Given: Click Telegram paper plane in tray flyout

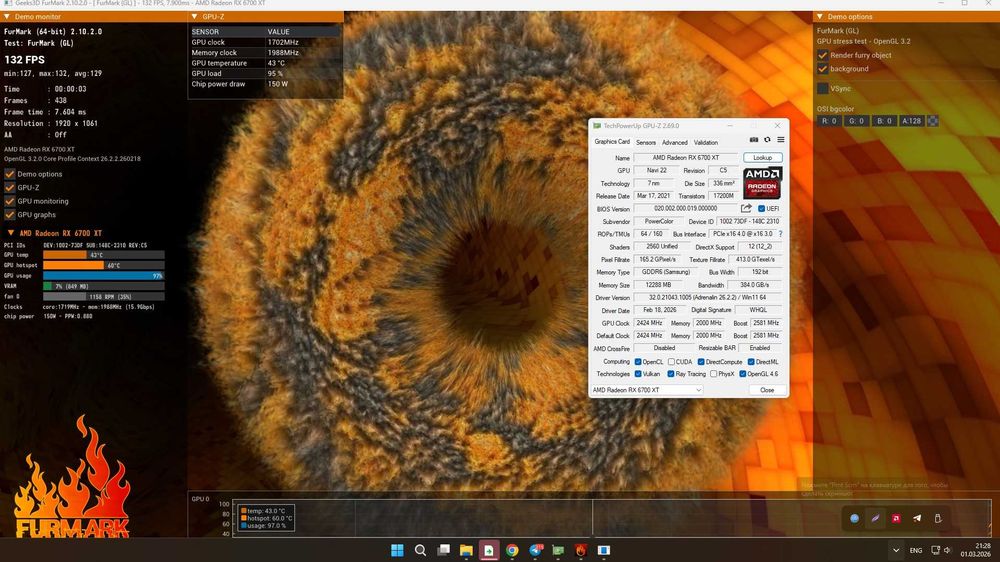Looking at the screenshot, I should click(917, 519).
